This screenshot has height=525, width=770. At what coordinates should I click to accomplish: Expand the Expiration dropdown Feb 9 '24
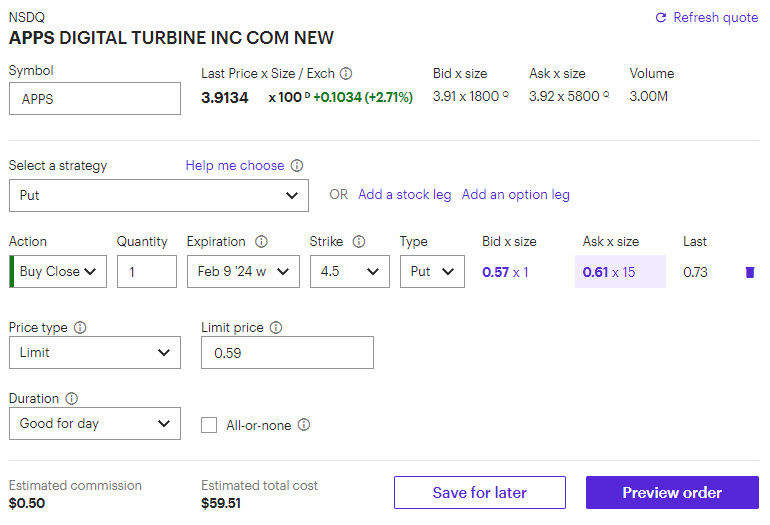click(243, 272)
